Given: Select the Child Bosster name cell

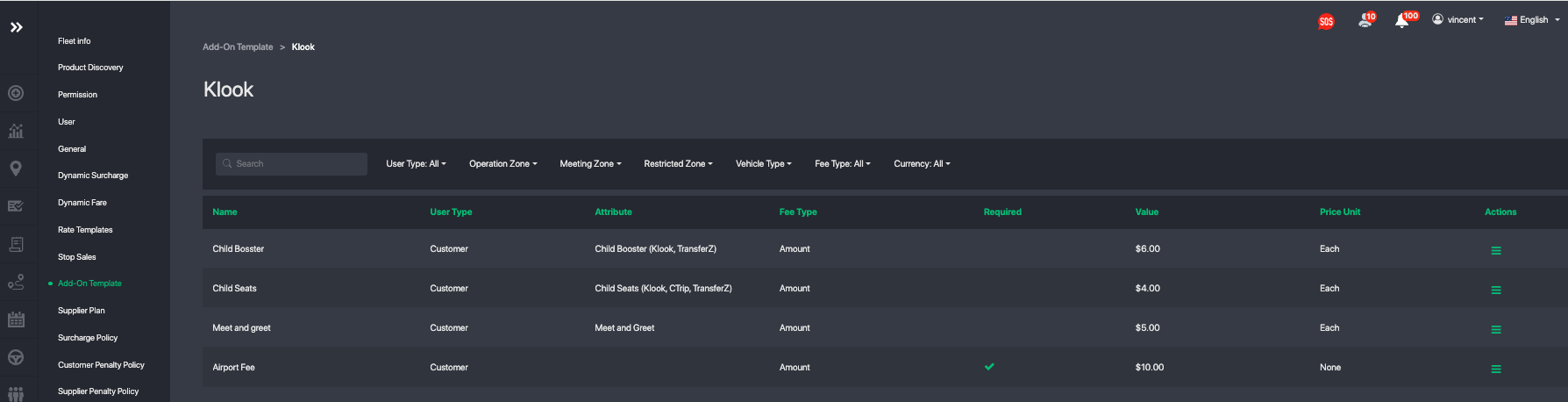Looking at the screenshot, I should pyautogui.click(x=238, y=248).
